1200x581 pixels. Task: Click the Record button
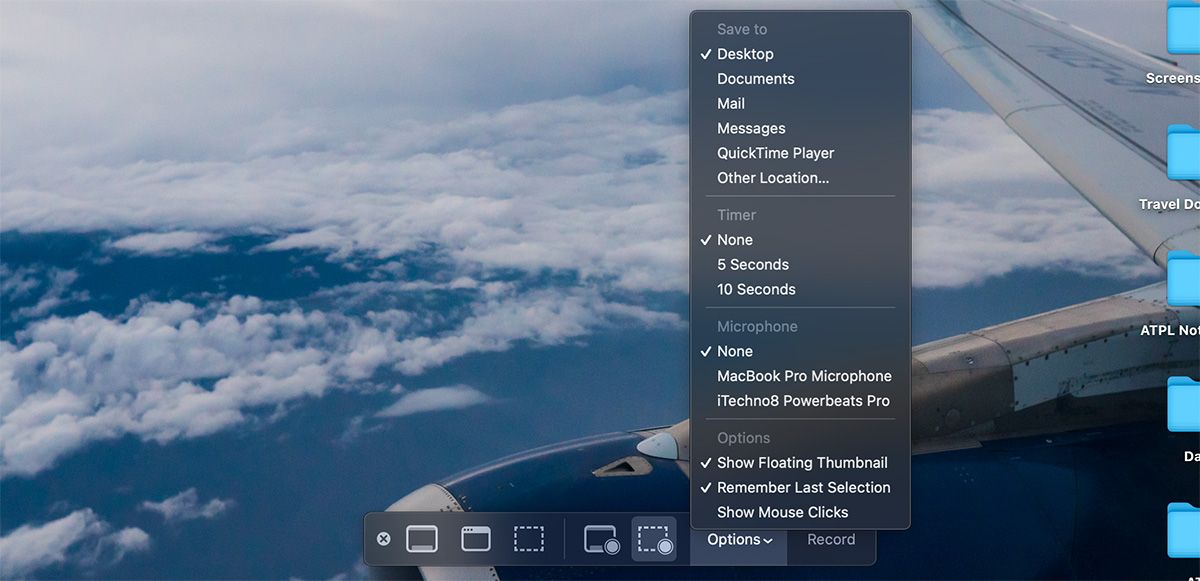coord(830,539)
